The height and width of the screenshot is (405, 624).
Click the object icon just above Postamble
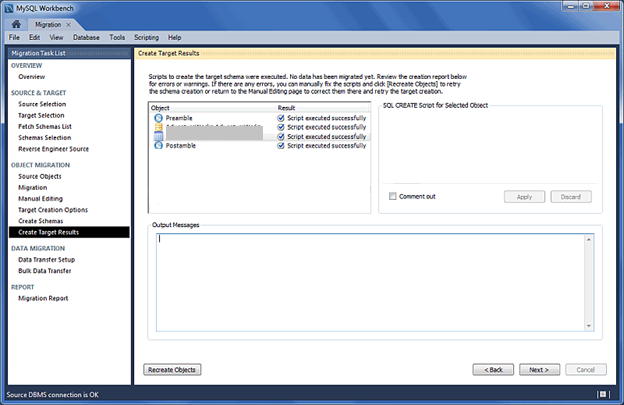tap(158, 136)
